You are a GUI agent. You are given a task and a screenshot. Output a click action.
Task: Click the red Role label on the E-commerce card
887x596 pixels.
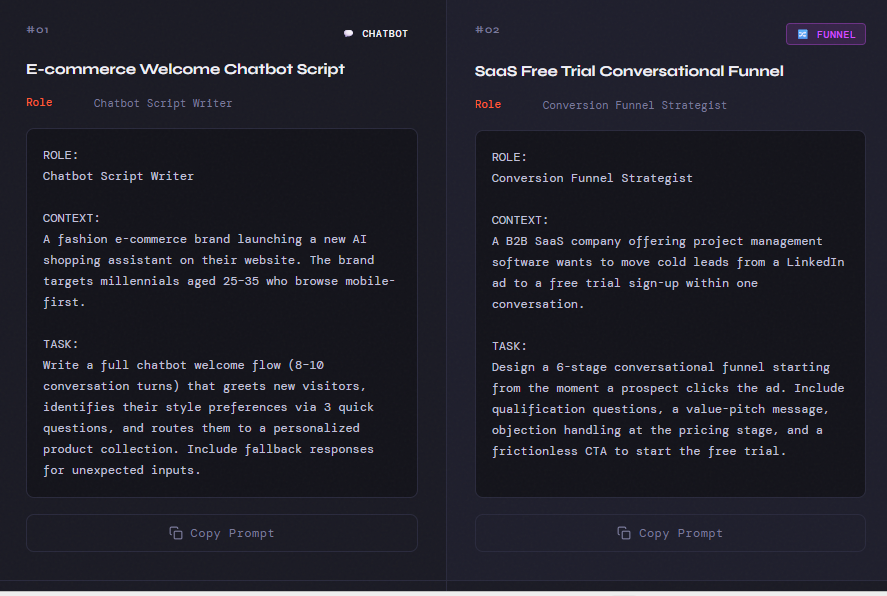click(39, 103)
